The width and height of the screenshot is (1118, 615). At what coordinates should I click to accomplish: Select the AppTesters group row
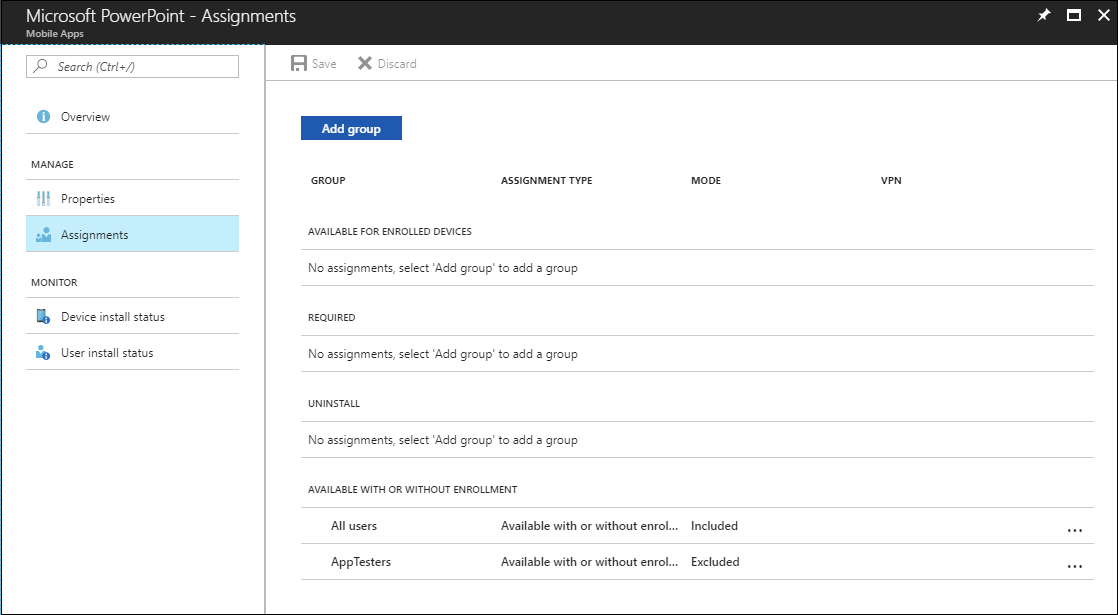[x=697, y=562]
